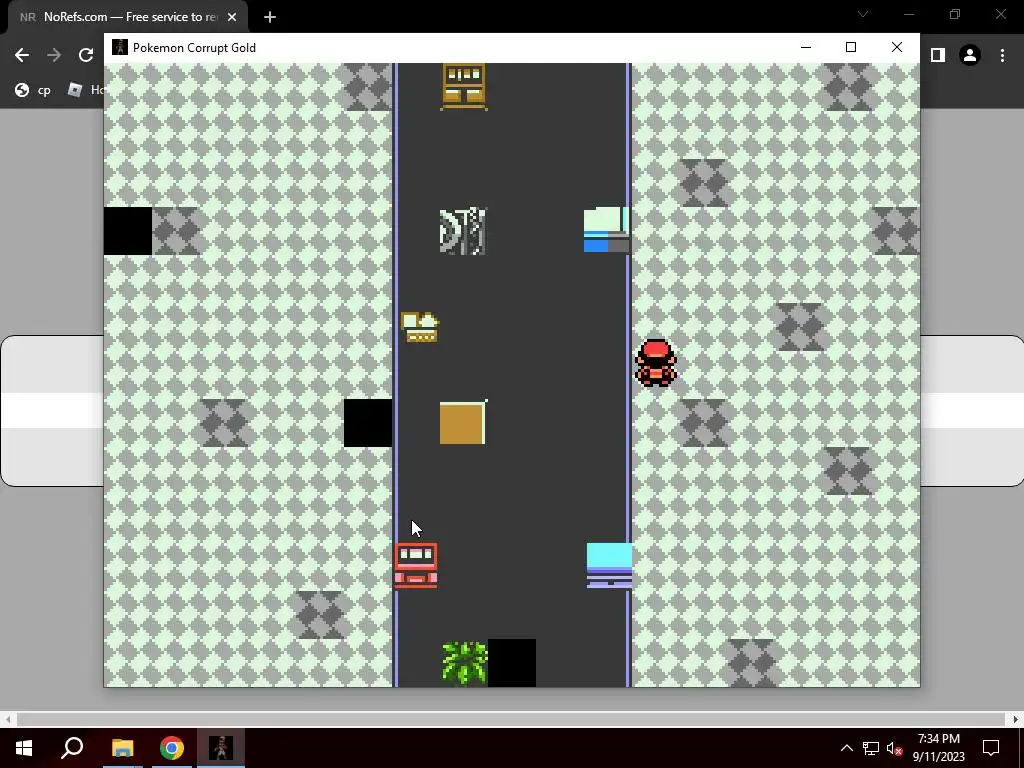The height and width of the screenshot is (768, 1024).
Task: Open Google Chrome from taskbar
Action: 172,748
